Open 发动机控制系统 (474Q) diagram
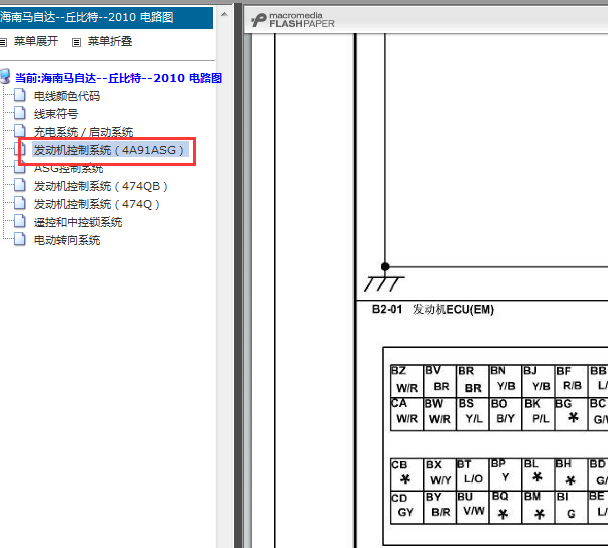The image size is (608, 548). (x=97, y=204)
